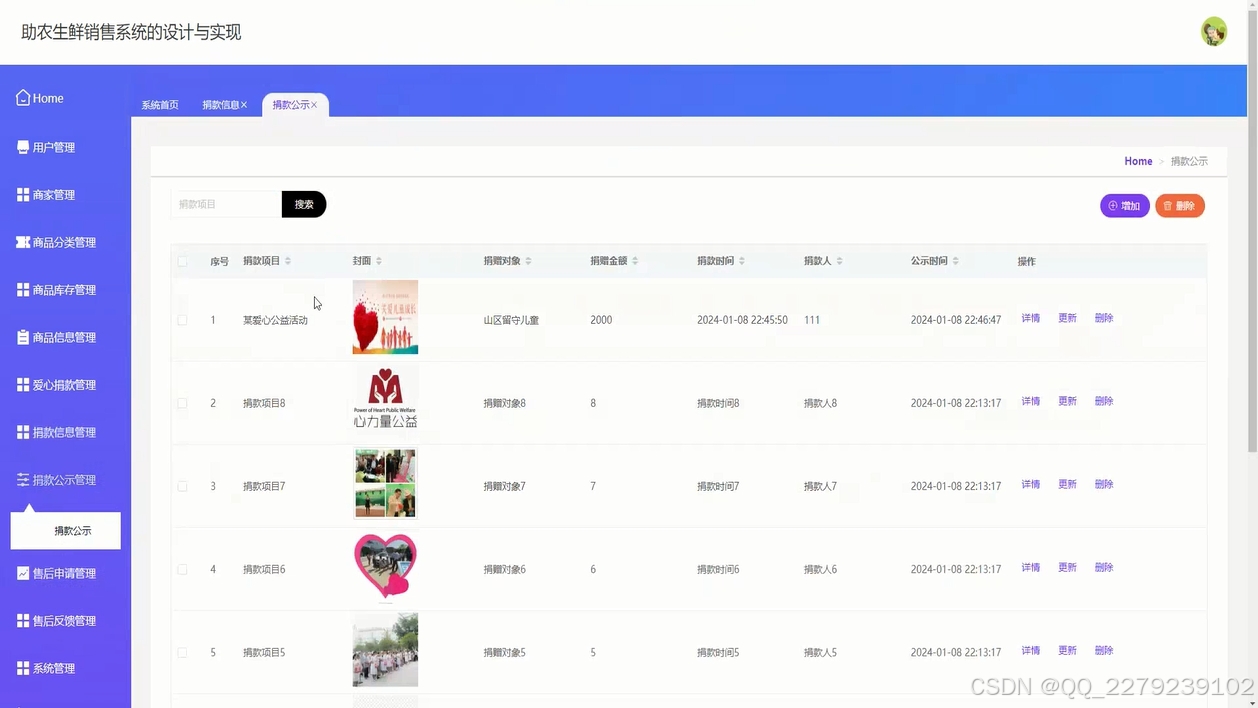
Task: Go to Home via sidebar label
Action: click(x=48, y=98)
